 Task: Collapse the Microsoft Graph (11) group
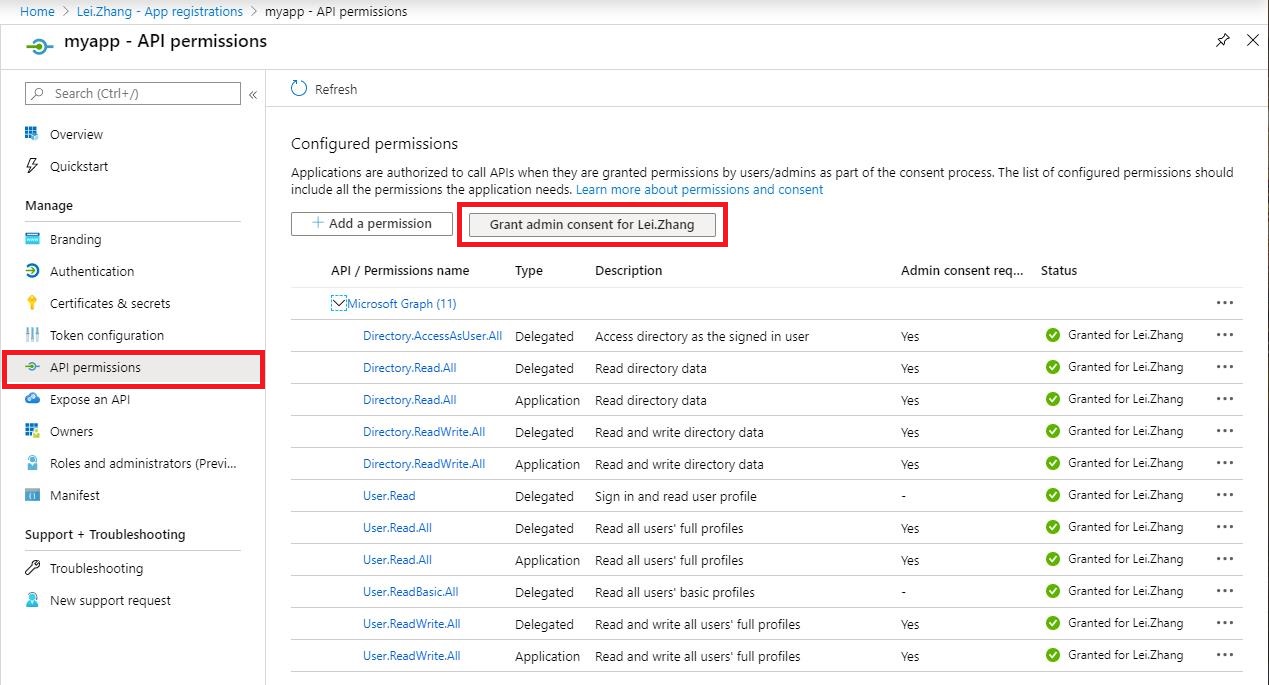(x=338, y=303)
